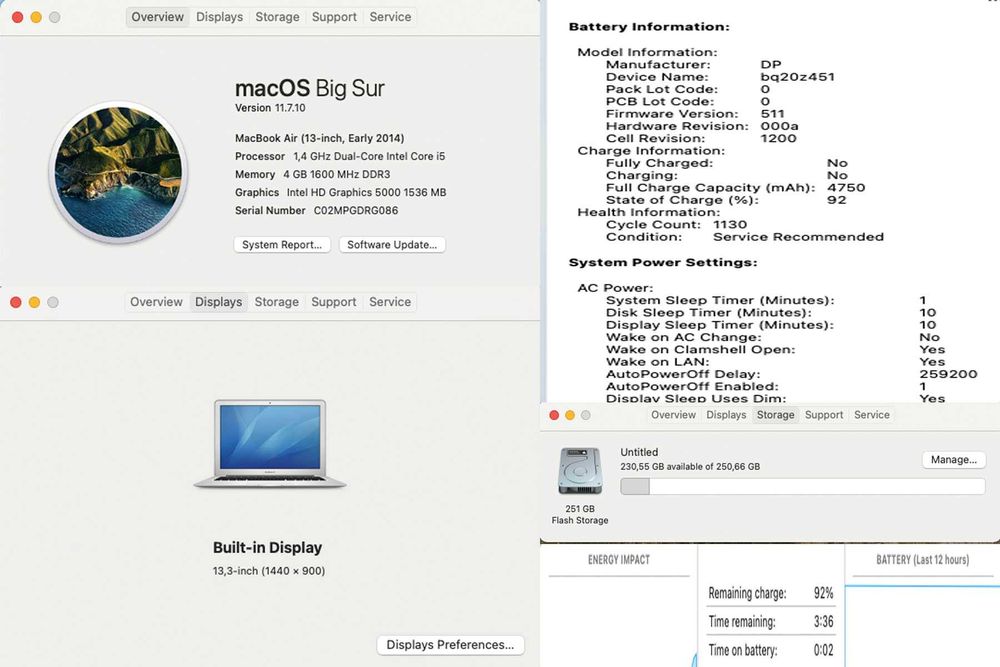Click Service Recommended condition text
This screenshot has width=1000, height=667.
(798, 237)
